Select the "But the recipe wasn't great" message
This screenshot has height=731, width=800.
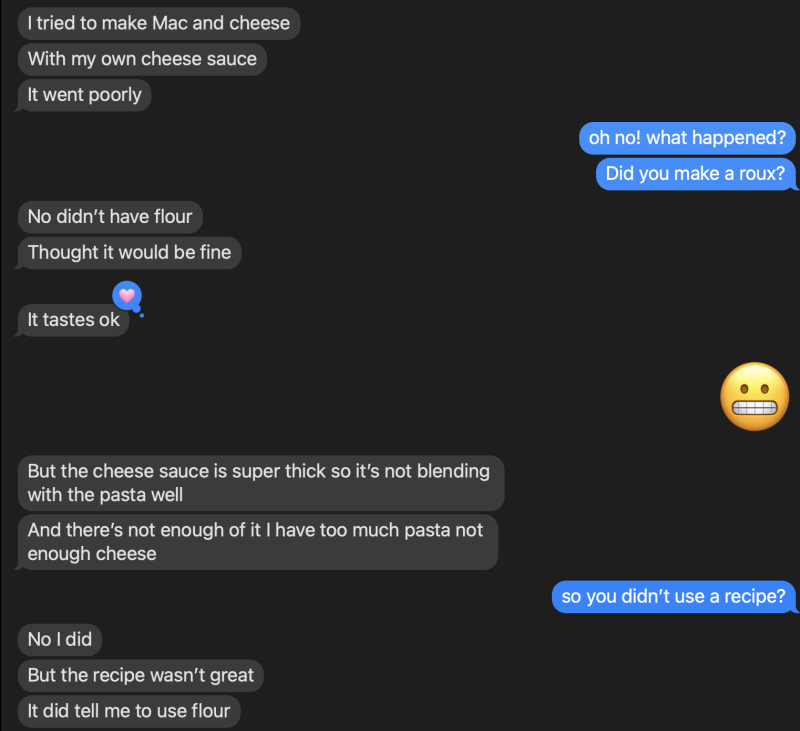pyautogui.click(x=141, y=675)
